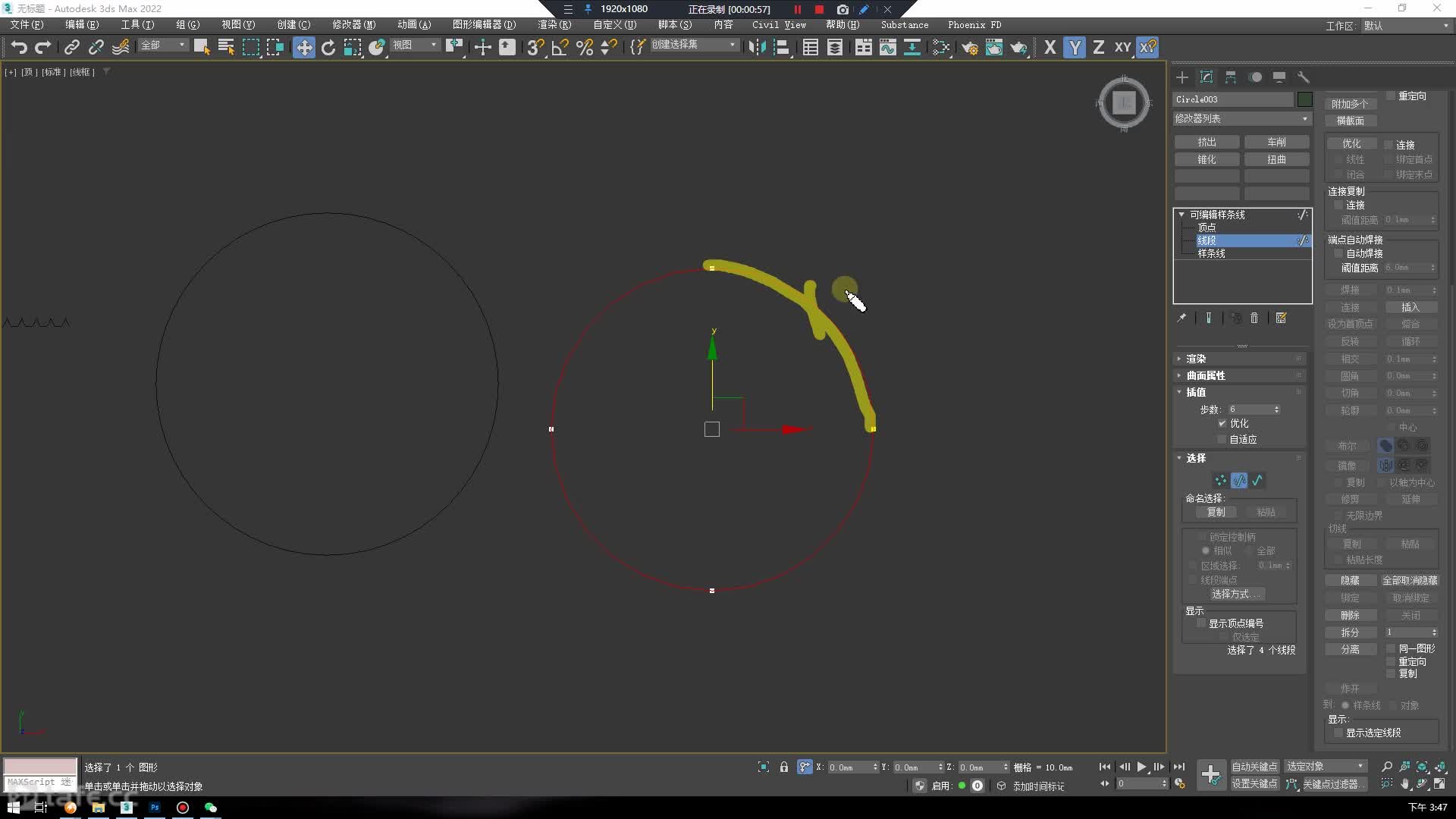1456x819 pixels.
Task: Enable 显示选定线段 checkbox
Action: (1338, 733)
